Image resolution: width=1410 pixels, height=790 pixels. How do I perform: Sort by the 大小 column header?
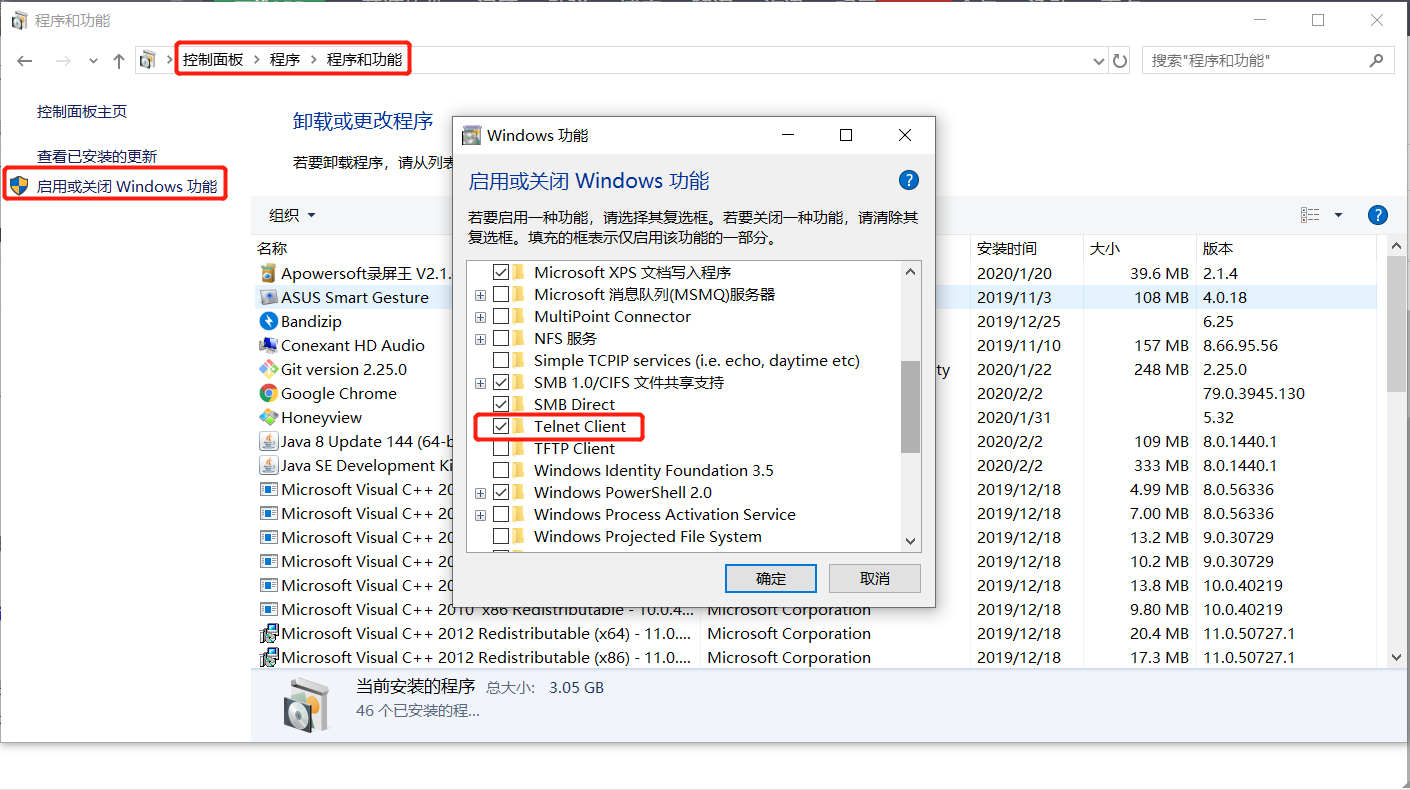pos(1141,248)
